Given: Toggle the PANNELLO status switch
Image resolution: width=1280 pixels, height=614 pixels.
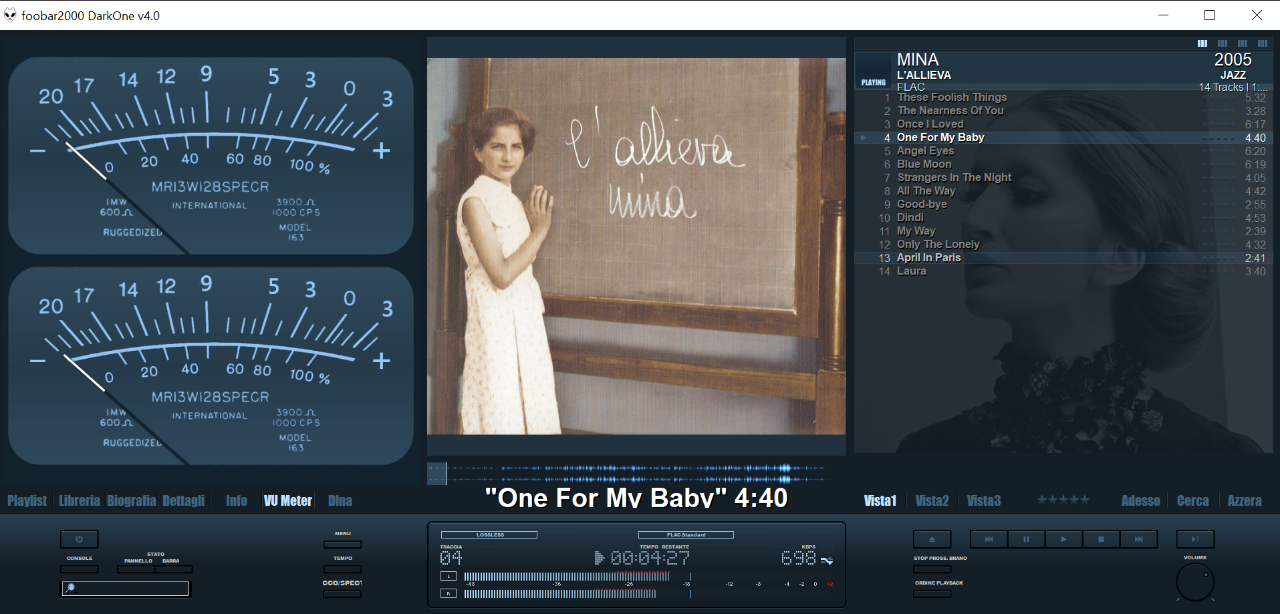Looking at the screenshot, I should click(x=136, y=569).
